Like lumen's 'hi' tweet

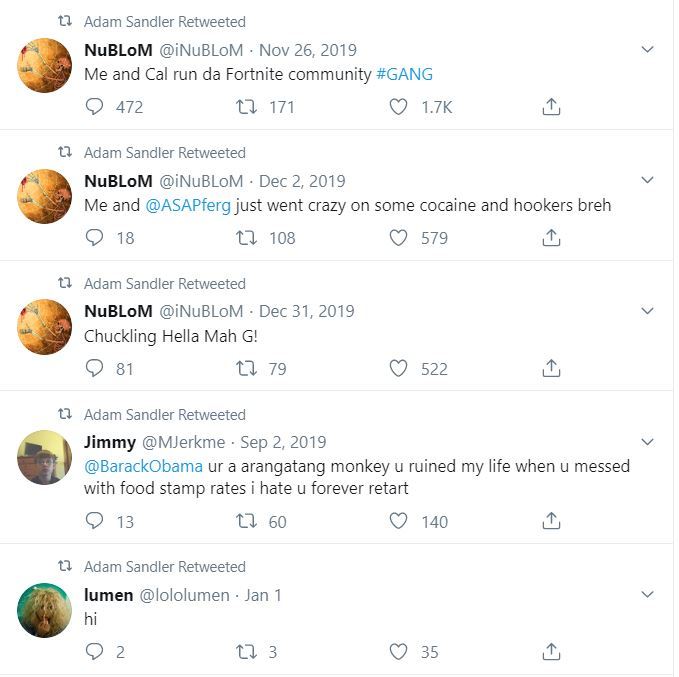point(398,652)
